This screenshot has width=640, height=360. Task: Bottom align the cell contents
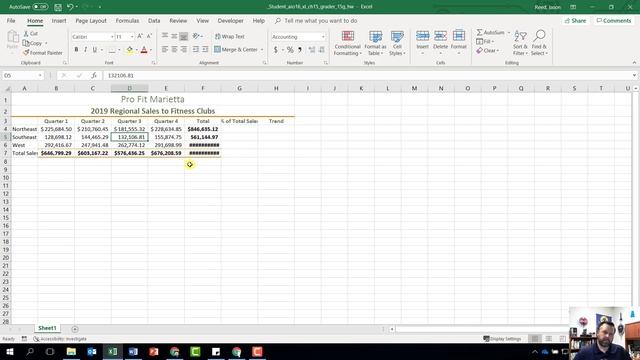click(184, 36)
